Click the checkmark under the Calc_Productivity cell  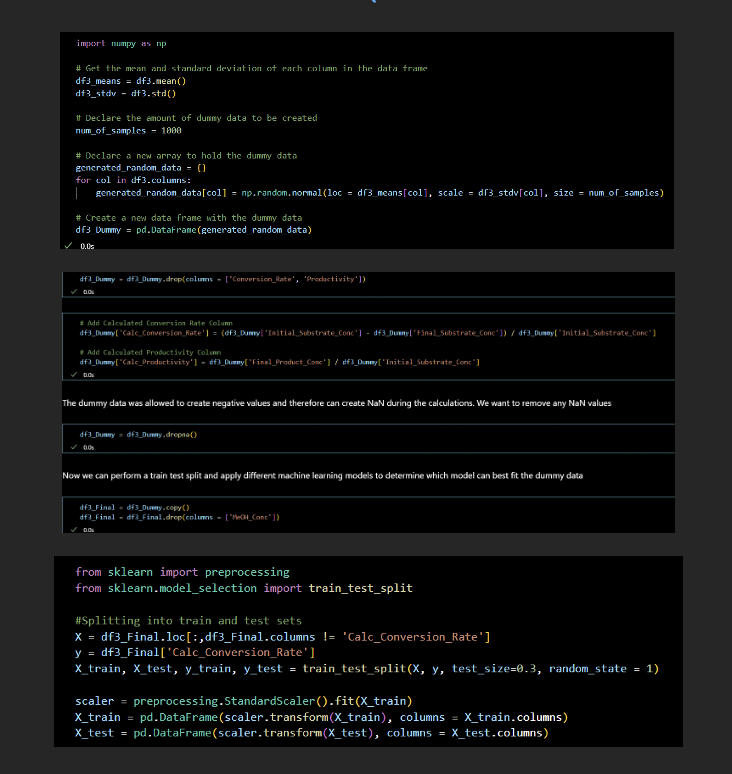(76, 374)
